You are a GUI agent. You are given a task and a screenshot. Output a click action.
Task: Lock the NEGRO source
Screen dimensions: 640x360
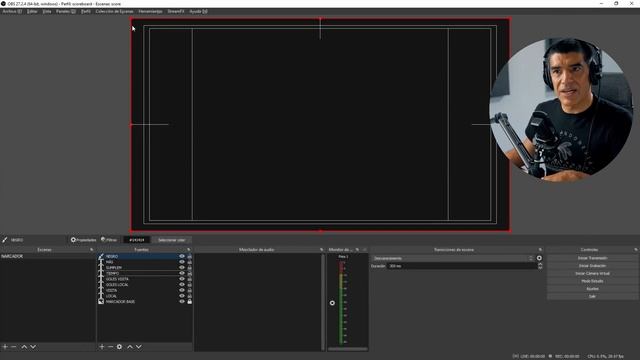(x=189, y=256)
